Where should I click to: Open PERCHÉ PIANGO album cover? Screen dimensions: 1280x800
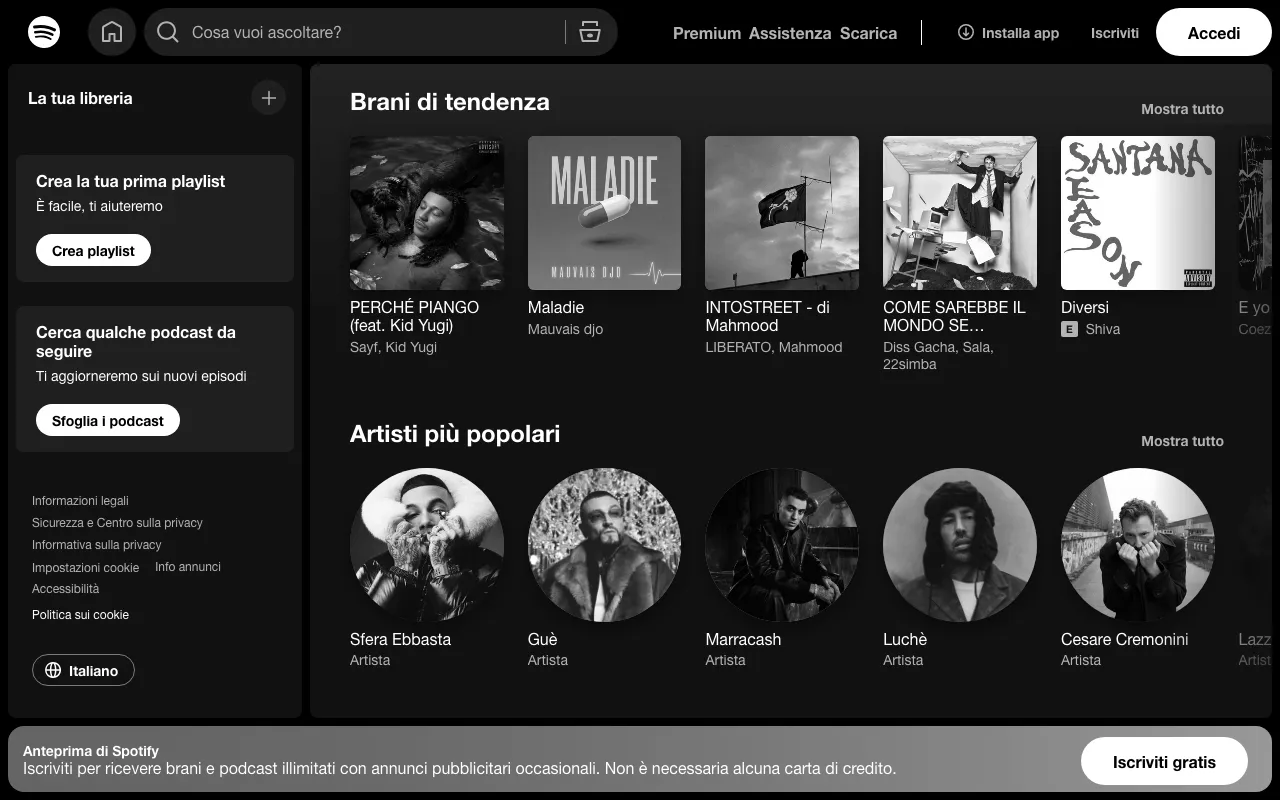(x=427, y=213)
